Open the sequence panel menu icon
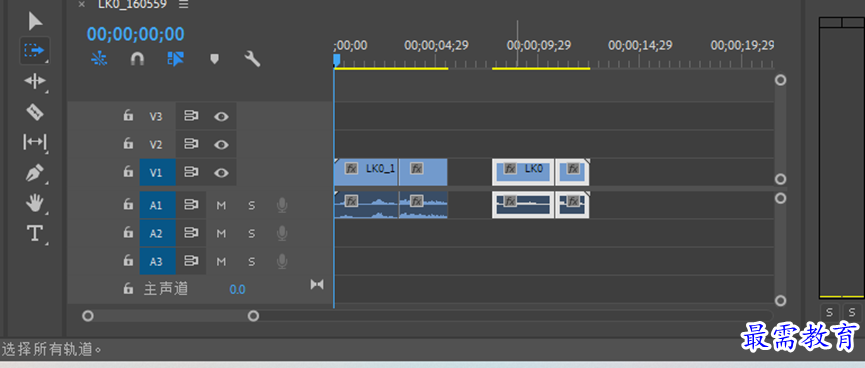 184,4
